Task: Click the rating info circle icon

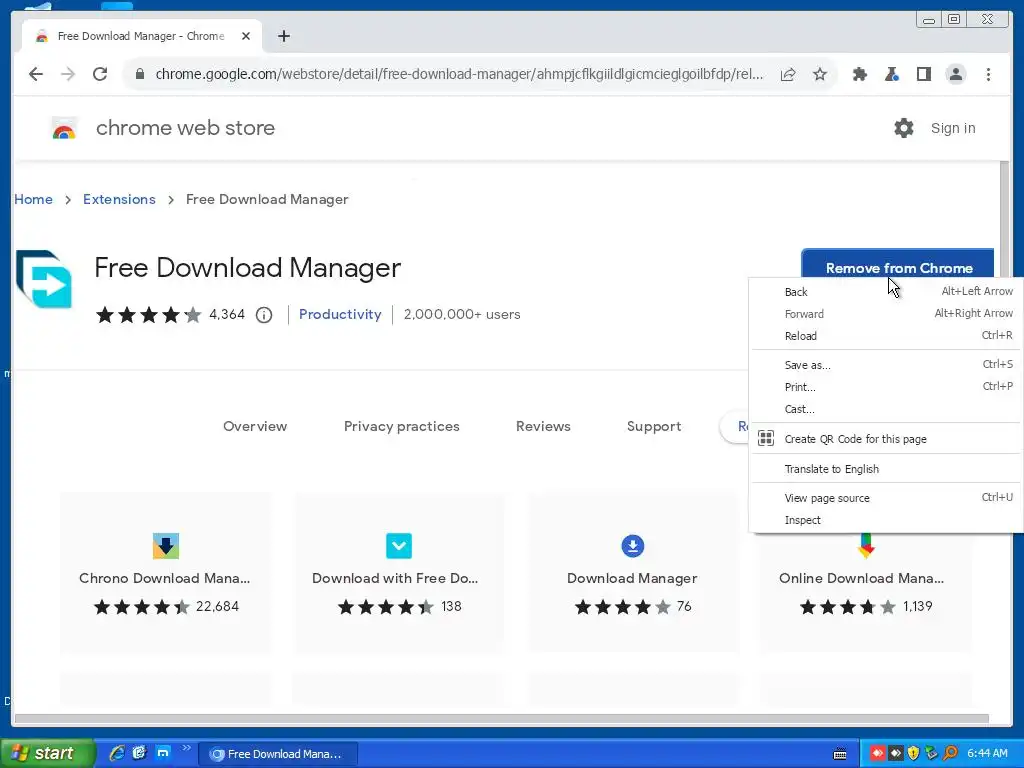Action: pyautogui.click(x=264, y=315)
